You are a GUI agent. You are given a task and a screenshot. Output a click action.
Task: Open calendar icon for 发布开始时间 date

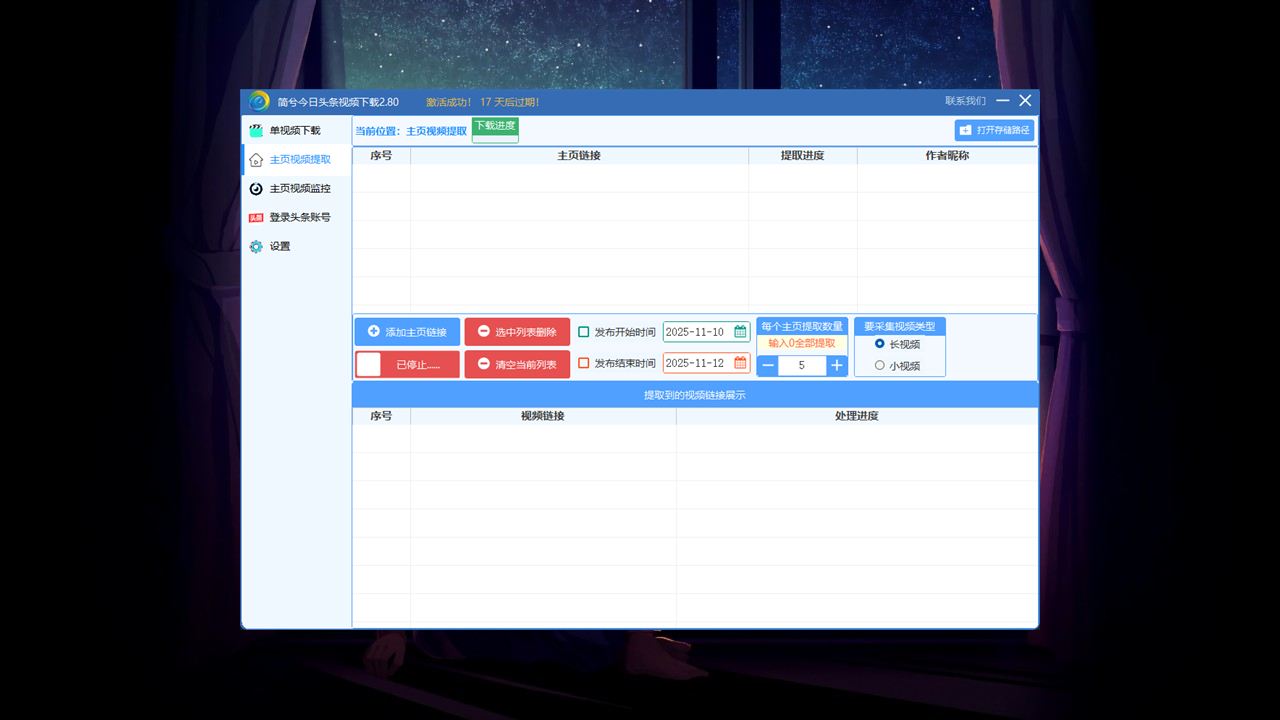[x=740, y=332]
